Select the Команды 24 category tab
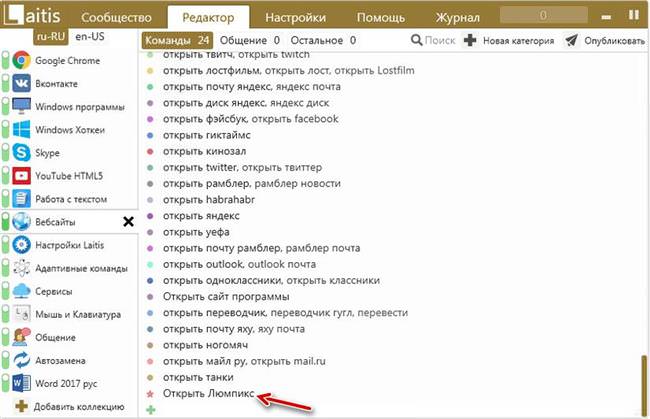 [x=177, y=40]
